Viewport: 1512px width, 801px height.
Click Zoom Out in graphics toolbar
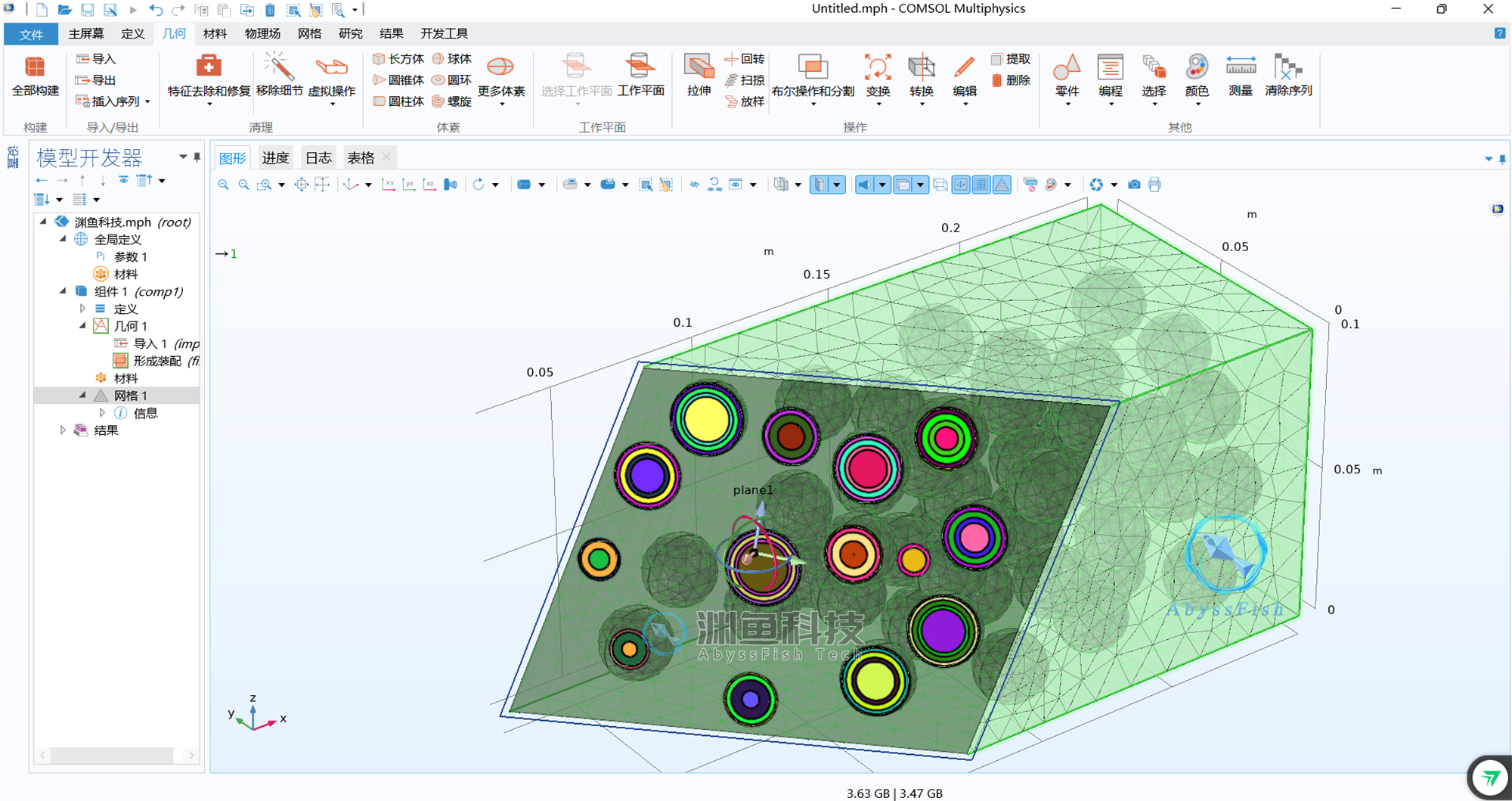tap(243, 185)
